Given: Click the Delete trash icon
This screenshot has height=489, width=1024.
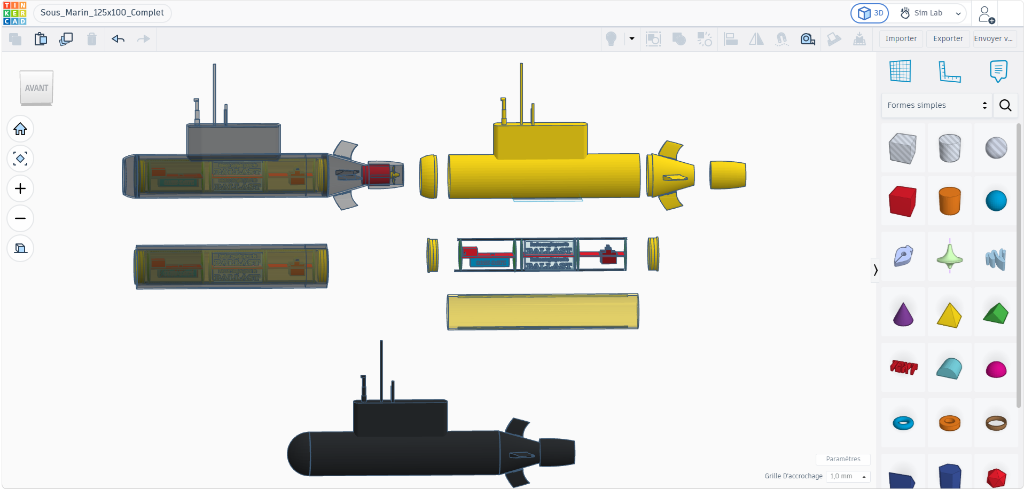Looking at the screenshot, I should coord(92,39).
